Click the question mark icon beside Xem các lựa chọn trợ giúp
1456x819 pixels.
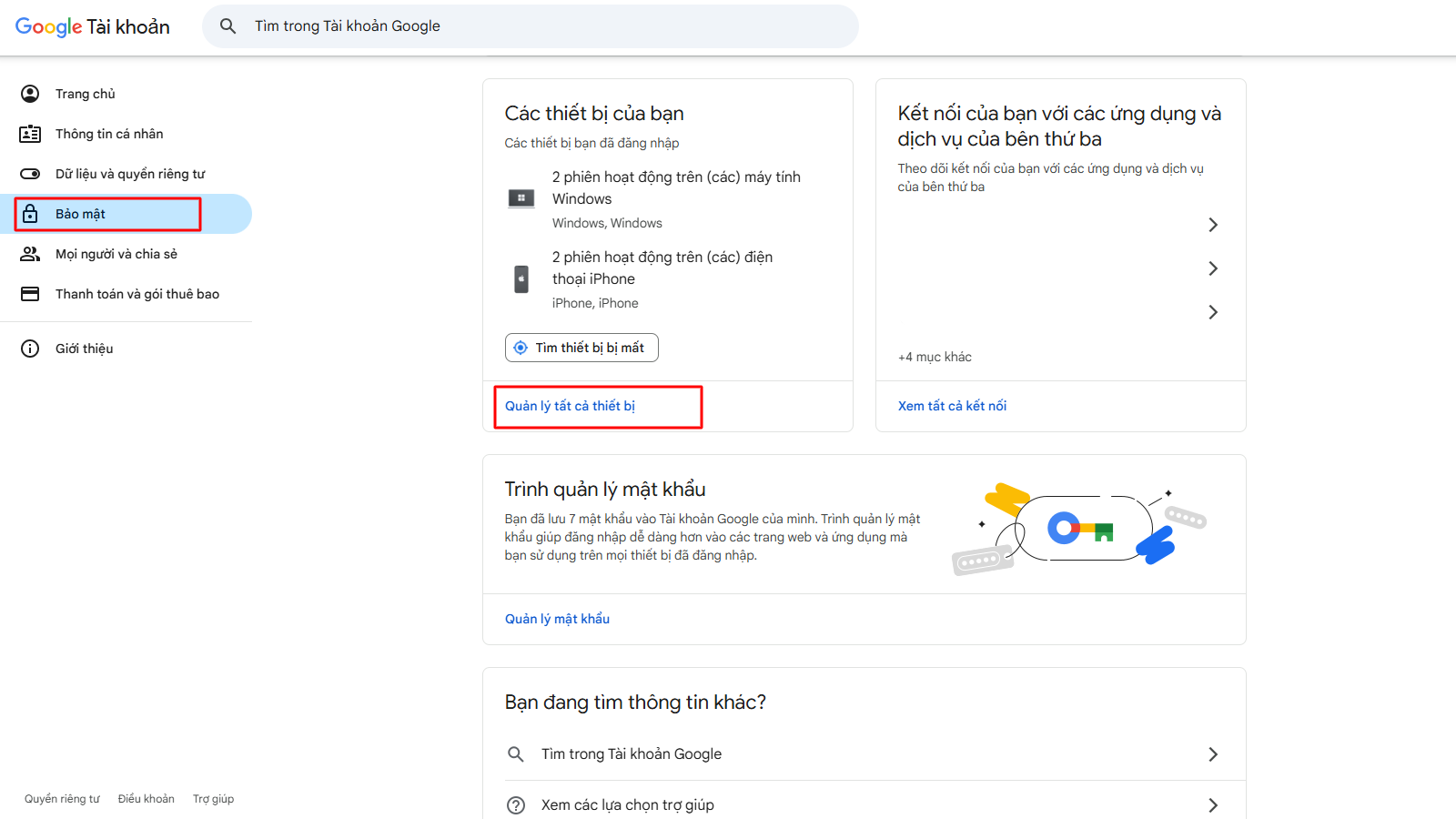(x=516, y=804)
